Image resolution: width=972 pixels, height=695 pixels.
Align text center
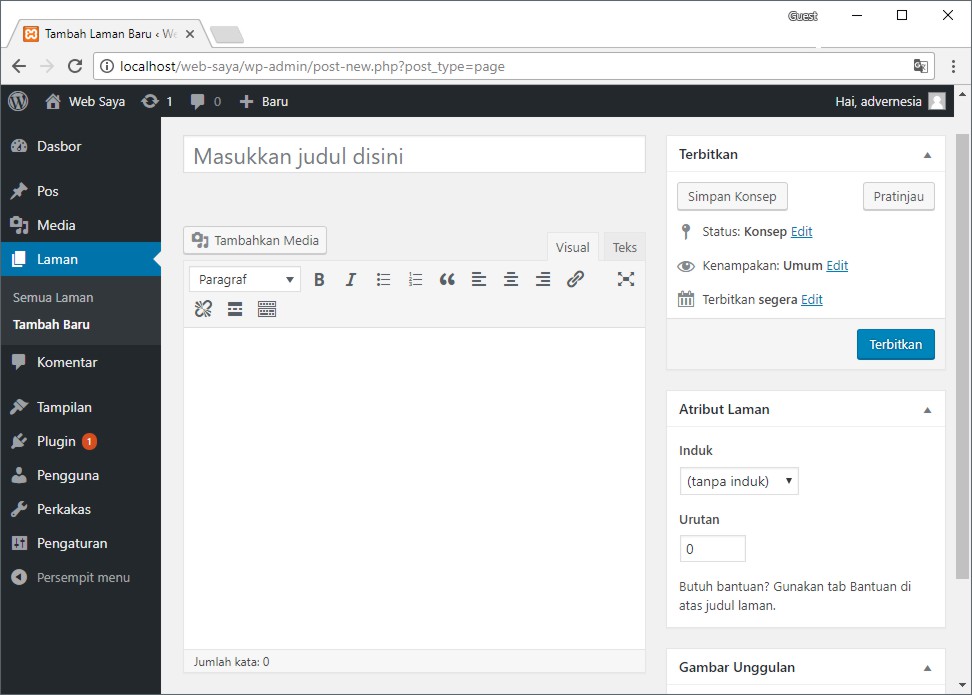tap(511, 280)
